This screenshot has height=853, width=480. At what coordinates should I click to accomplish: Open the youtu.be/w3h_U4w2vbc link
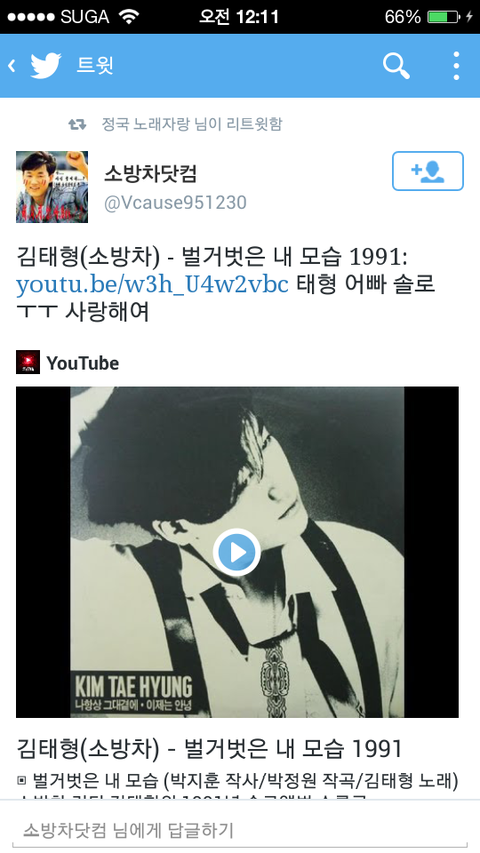click(152, 284)
